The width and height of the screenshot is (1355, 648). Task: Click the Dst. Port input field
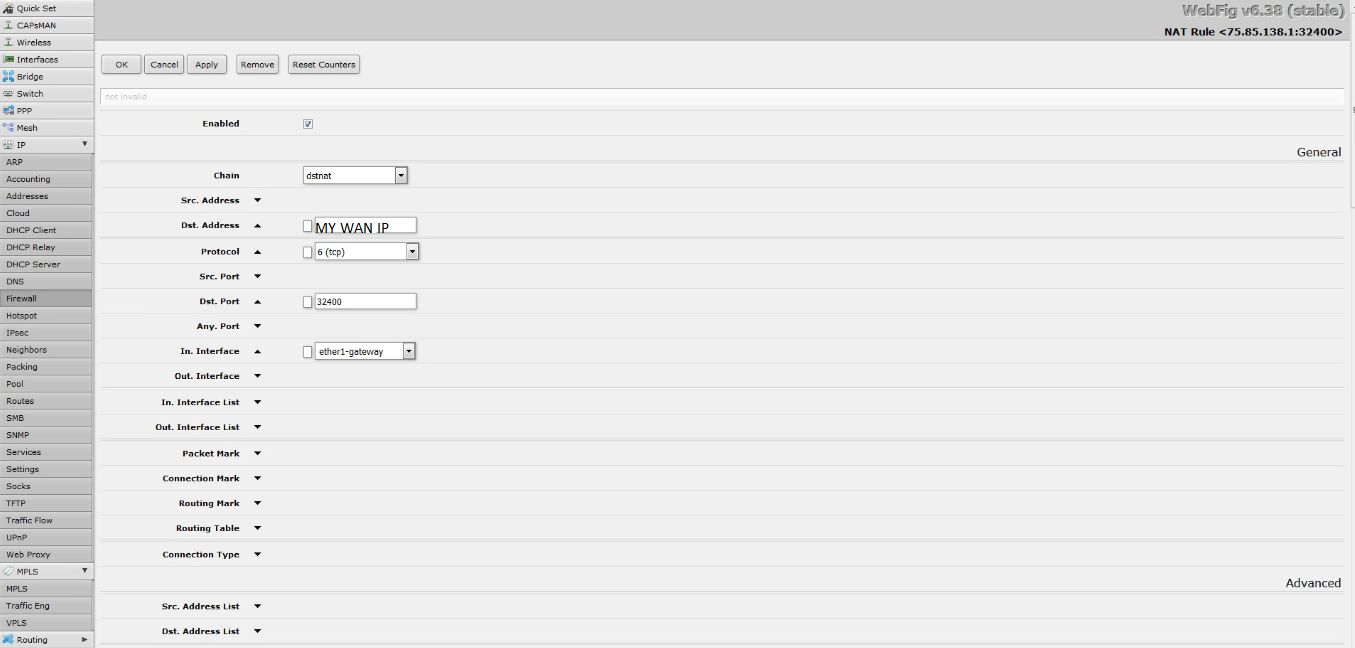[x=365, y=301]
